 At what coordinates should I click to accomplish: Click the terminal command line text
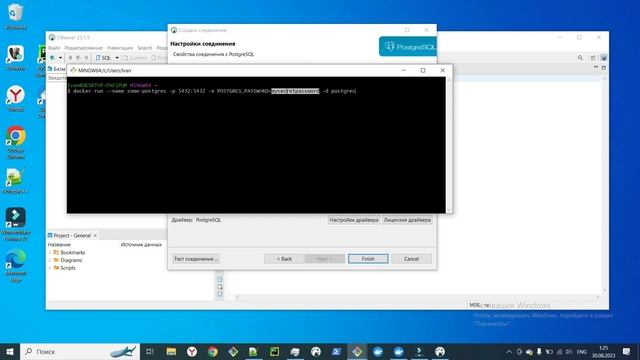(x=212, y=91)
